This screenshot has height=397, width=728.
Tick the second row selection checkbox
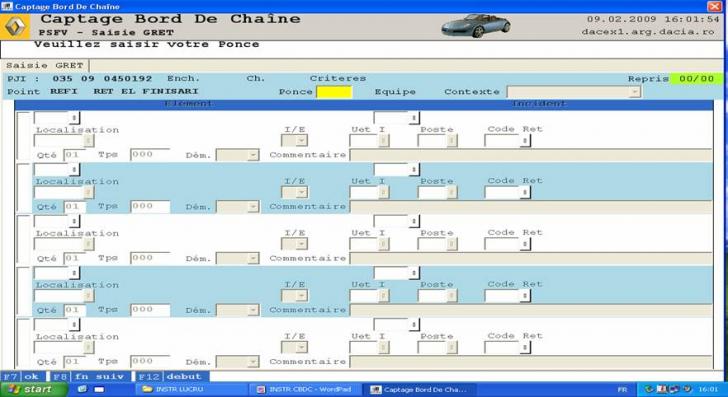tap(23, 187)
